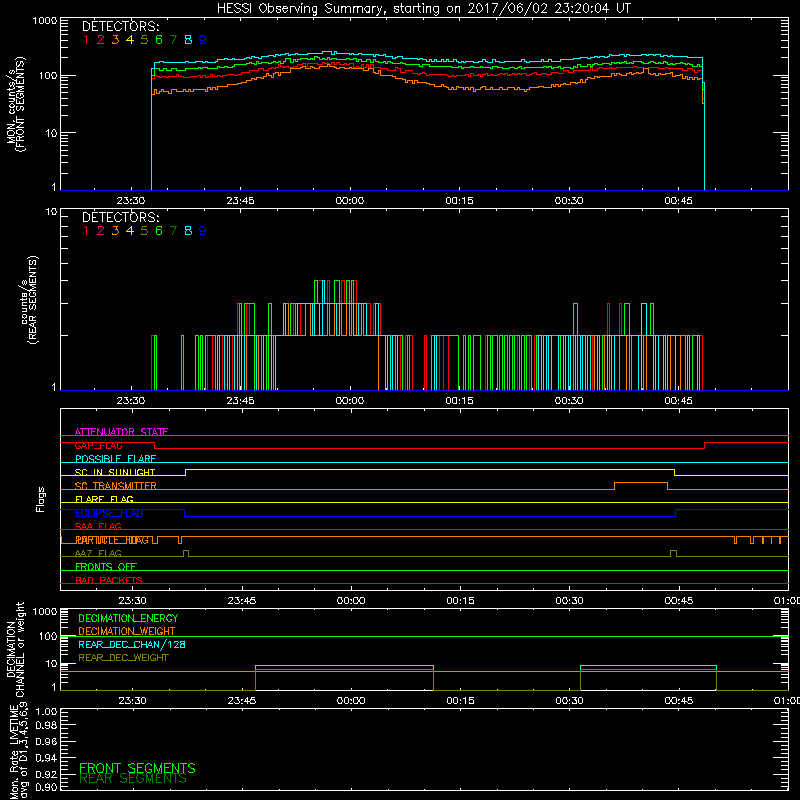Click the DECIMATION_ENERGY legend entry
The width and height of the screenshot is (800, 800).
pyautogui.click(x=128, y=618)
